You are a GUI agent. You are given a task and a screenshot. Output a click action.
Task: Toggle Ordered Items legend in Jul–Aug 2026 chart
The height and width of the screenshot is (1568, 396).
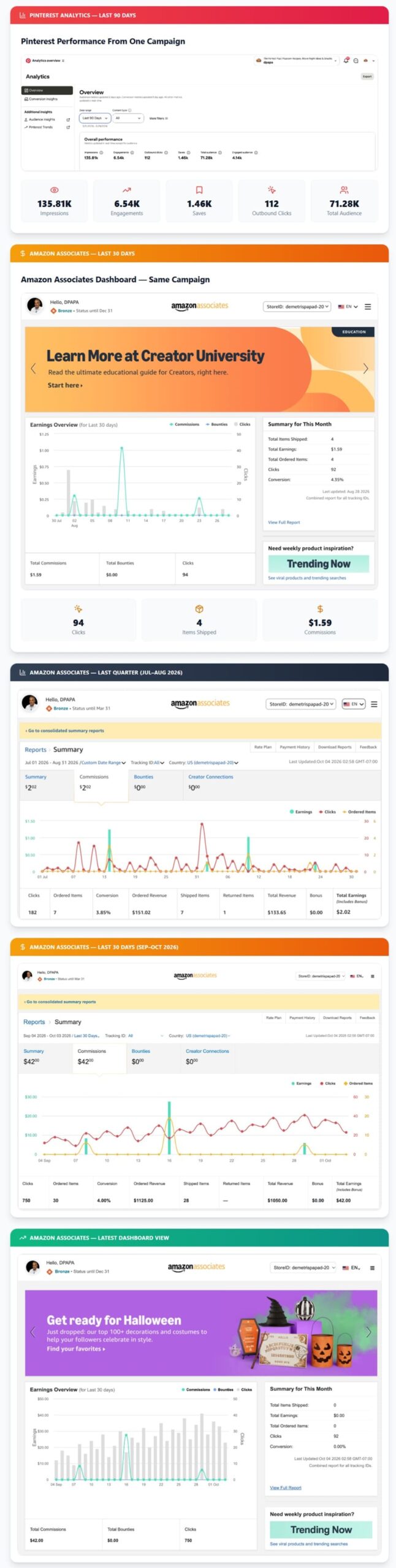[x=359, y=812]
